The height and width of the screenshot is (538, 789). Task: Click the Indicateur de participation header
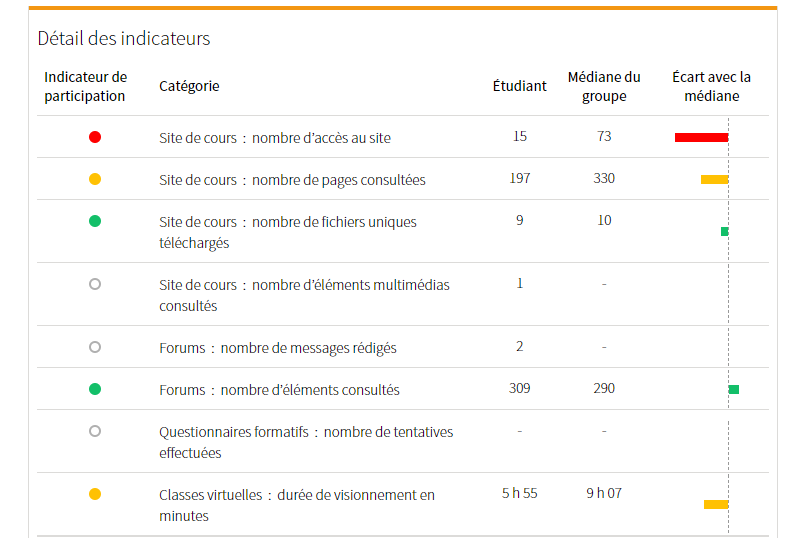pos(86,86)
